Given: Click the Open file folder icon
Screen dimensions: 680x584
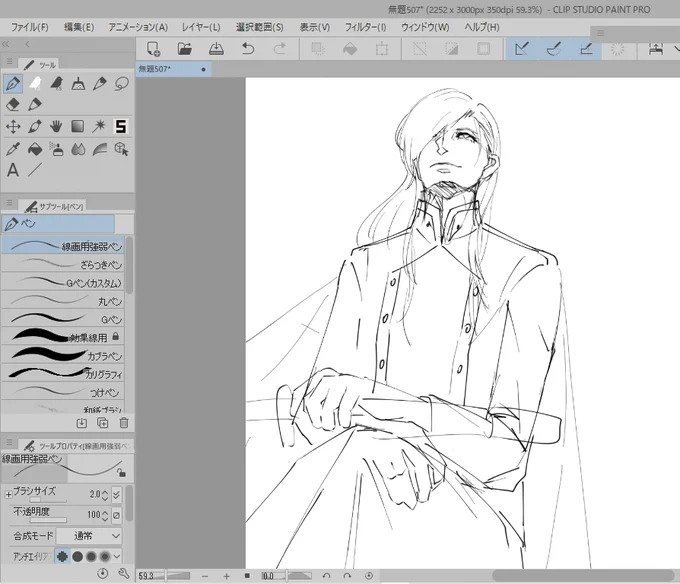Looking at the screenshot, I should coord(185,49).
